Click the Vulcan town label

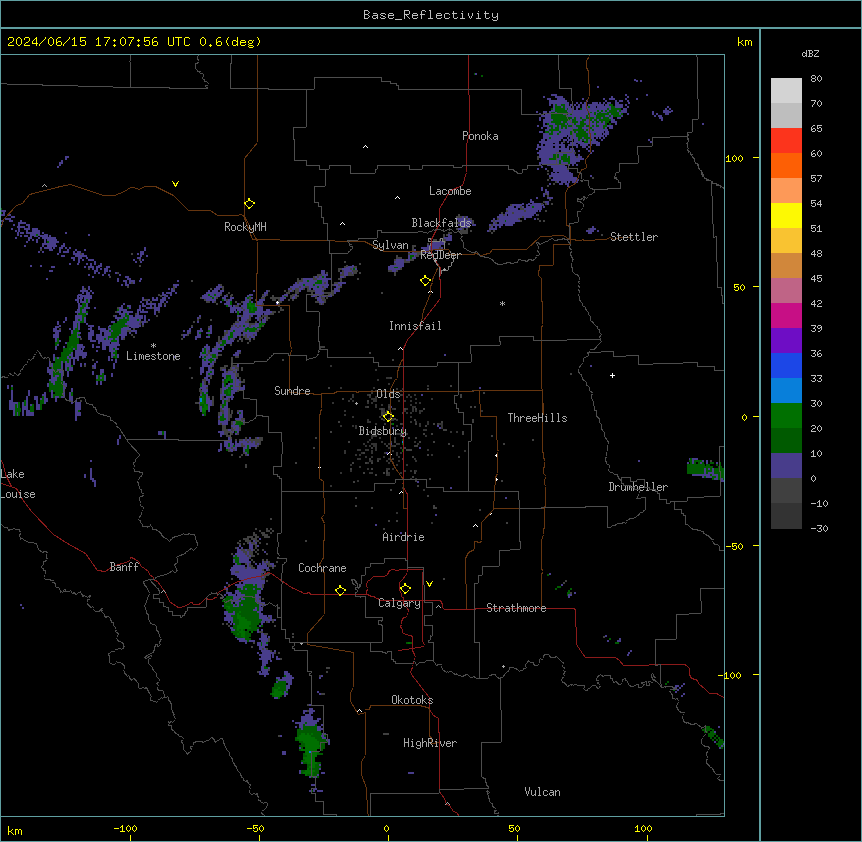point(542,792)
